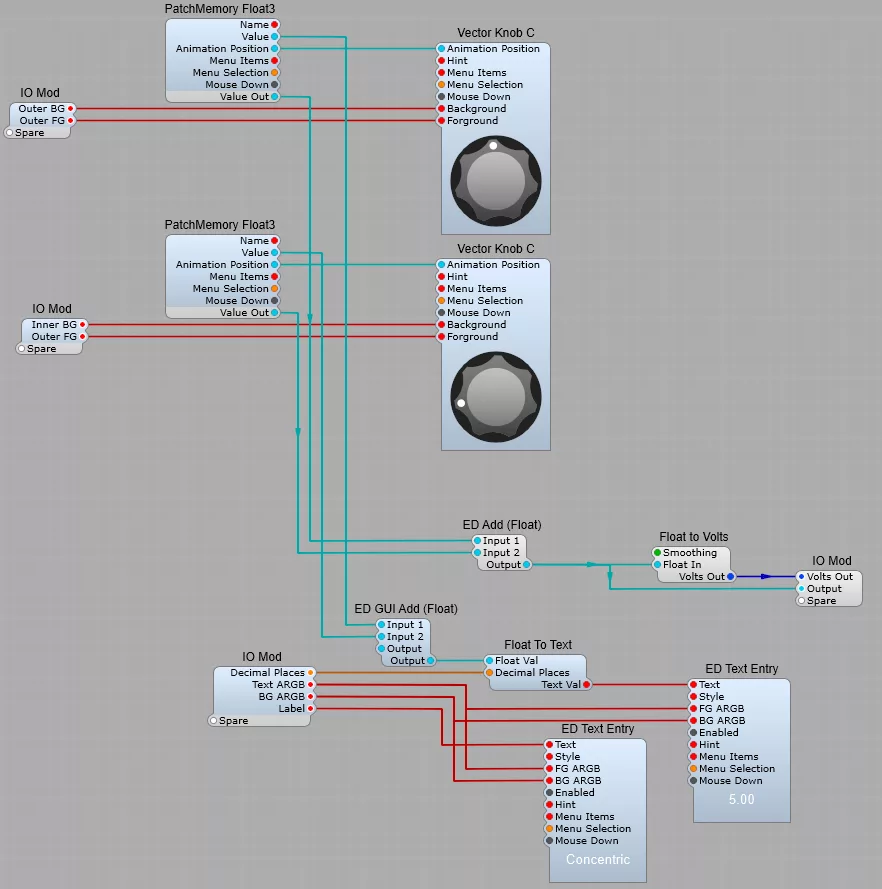Select Text ARGB pin on IO Mod
The height and width of the screenshot is (889, 882).
click(311, 685)
